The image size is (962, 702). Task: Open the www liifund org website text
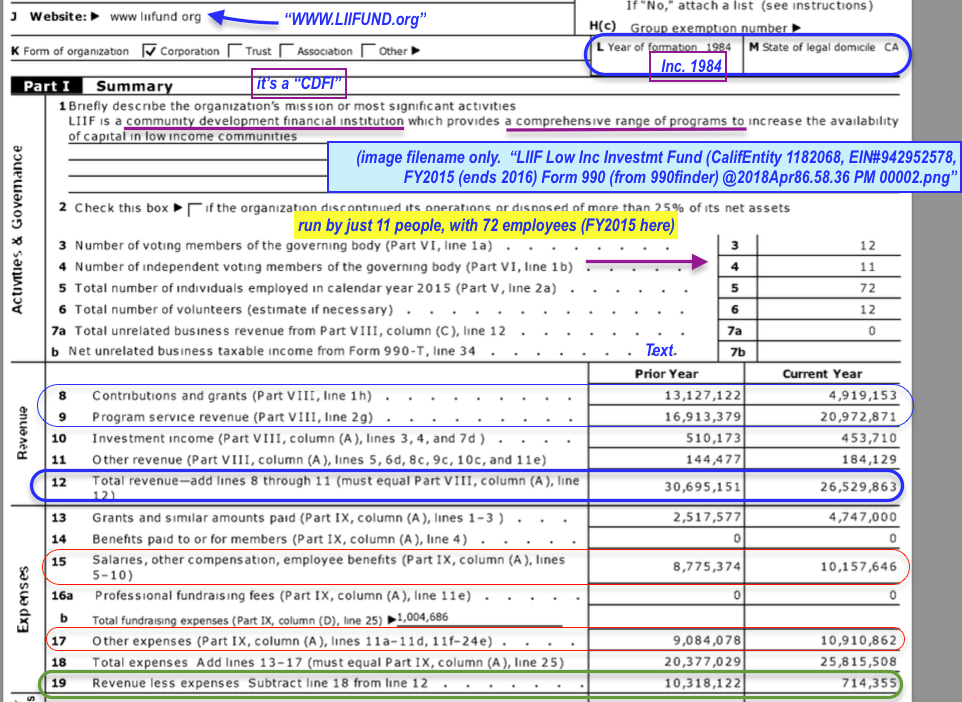155,17
